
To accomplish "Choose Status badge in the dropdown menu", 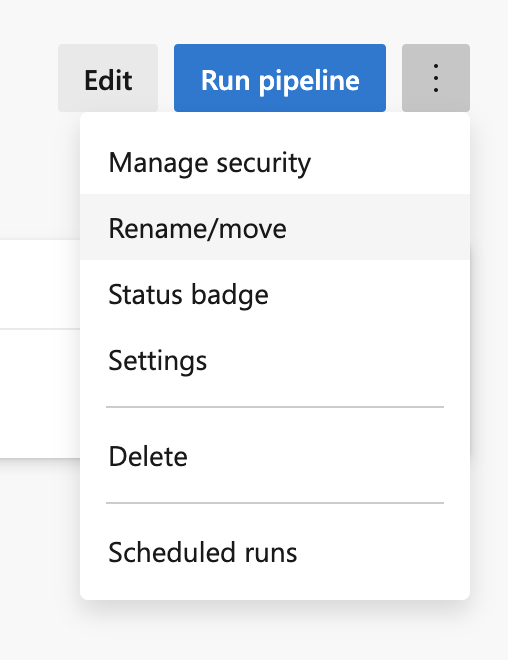I will (x=275, y=294).
